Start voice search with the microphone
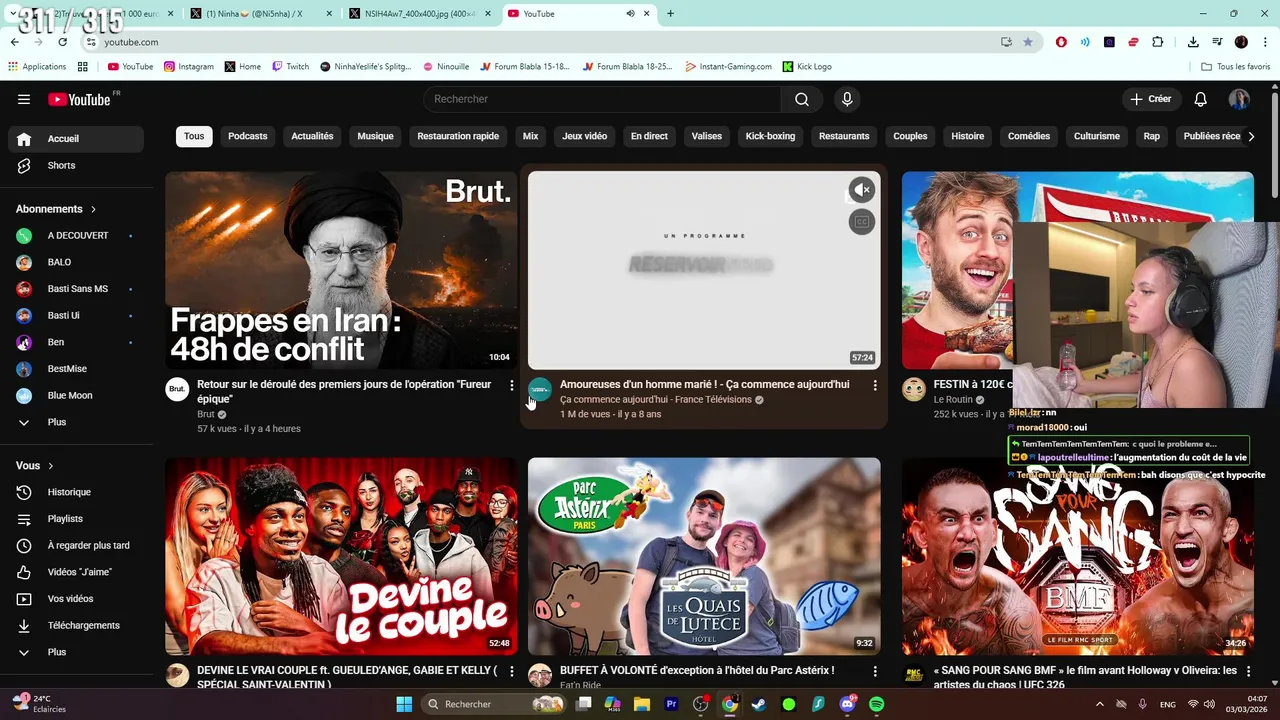This screenshot has height=720, width=1280. point(847,99)
